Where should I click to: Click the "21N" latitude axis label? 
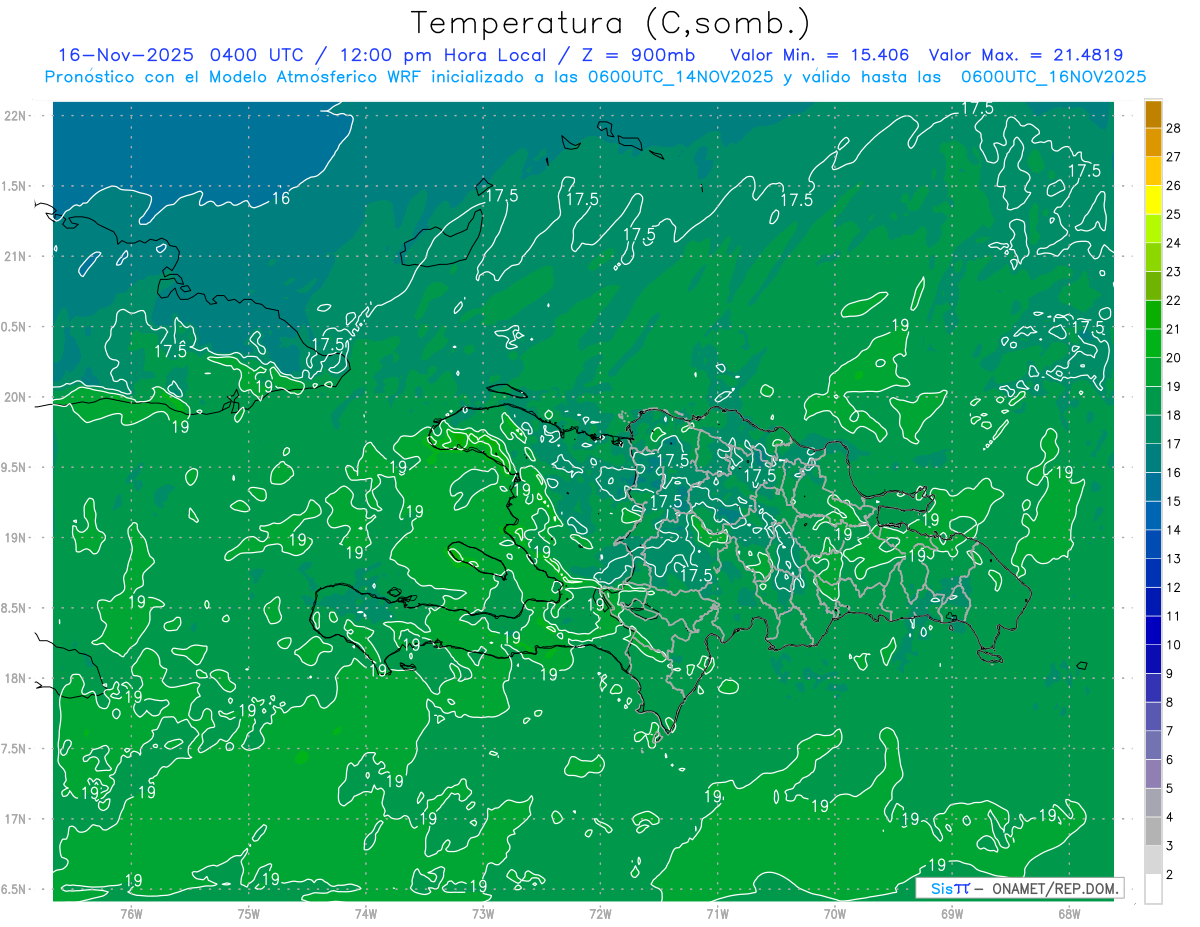point(16,257)
